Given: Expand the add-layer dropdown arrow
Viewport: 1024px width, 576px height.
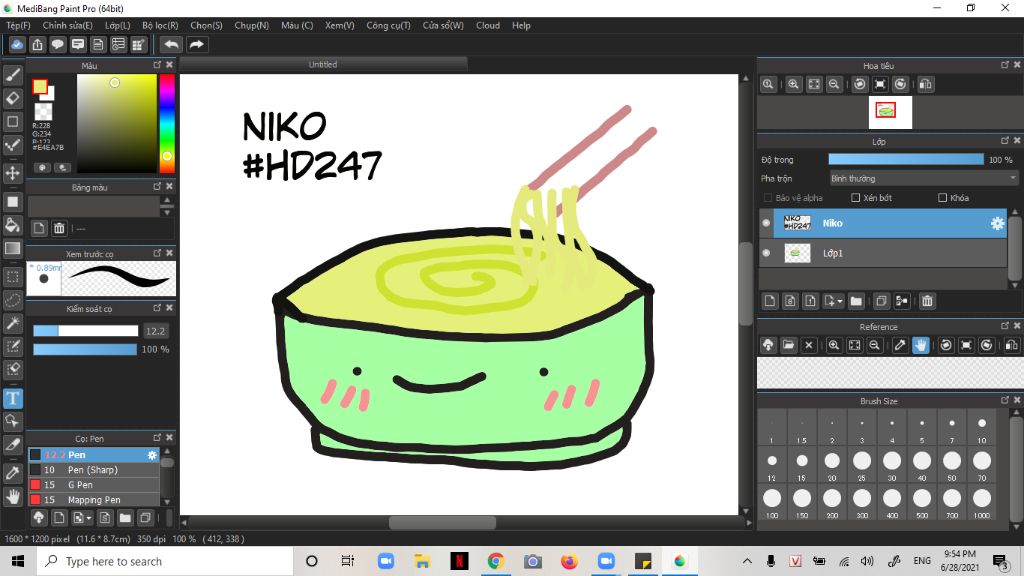Looking at the screenshot, I should [x=839, y=301].
